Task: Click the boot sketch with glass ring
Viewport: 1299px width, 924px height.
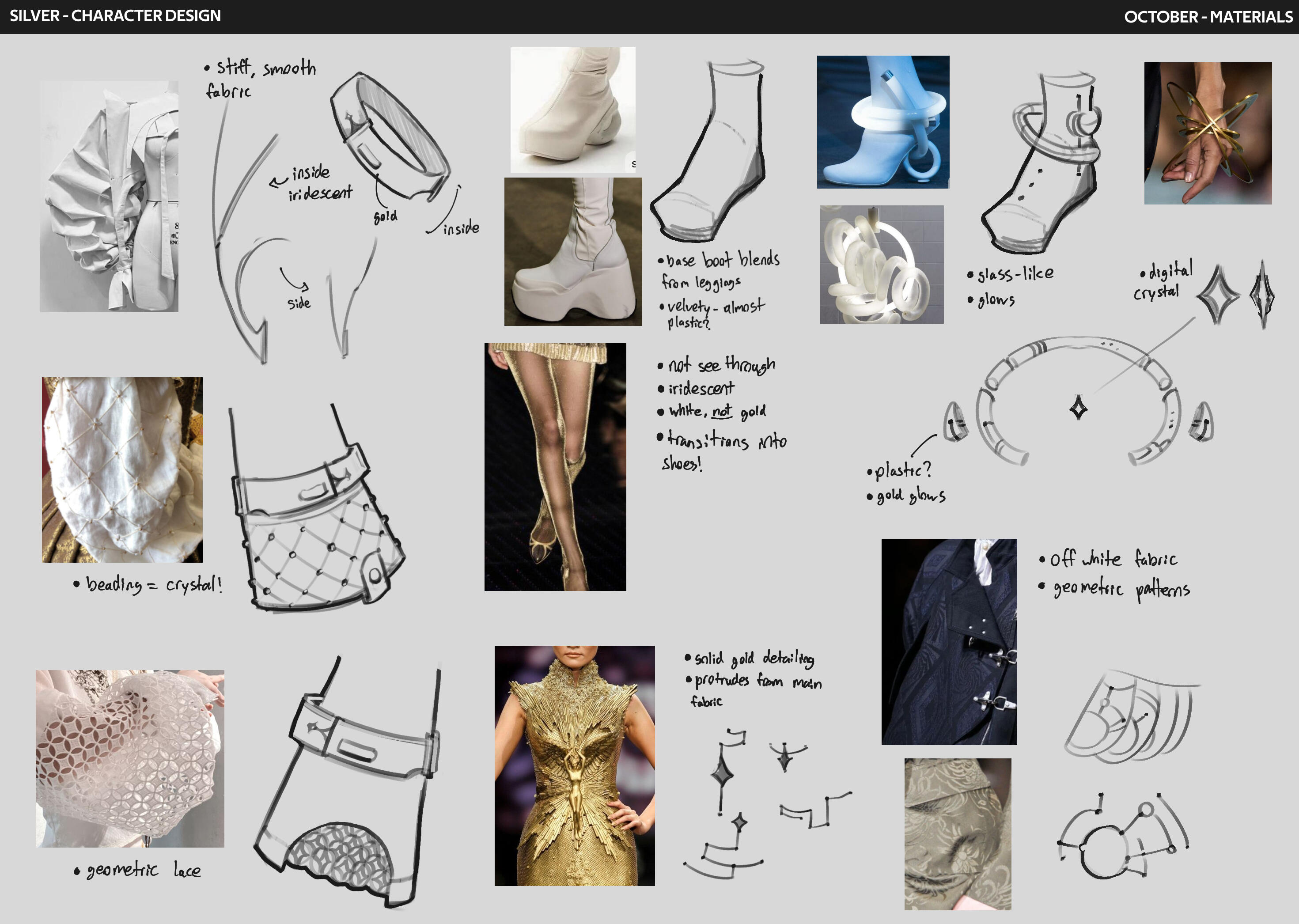Action: pos(1041,163)
